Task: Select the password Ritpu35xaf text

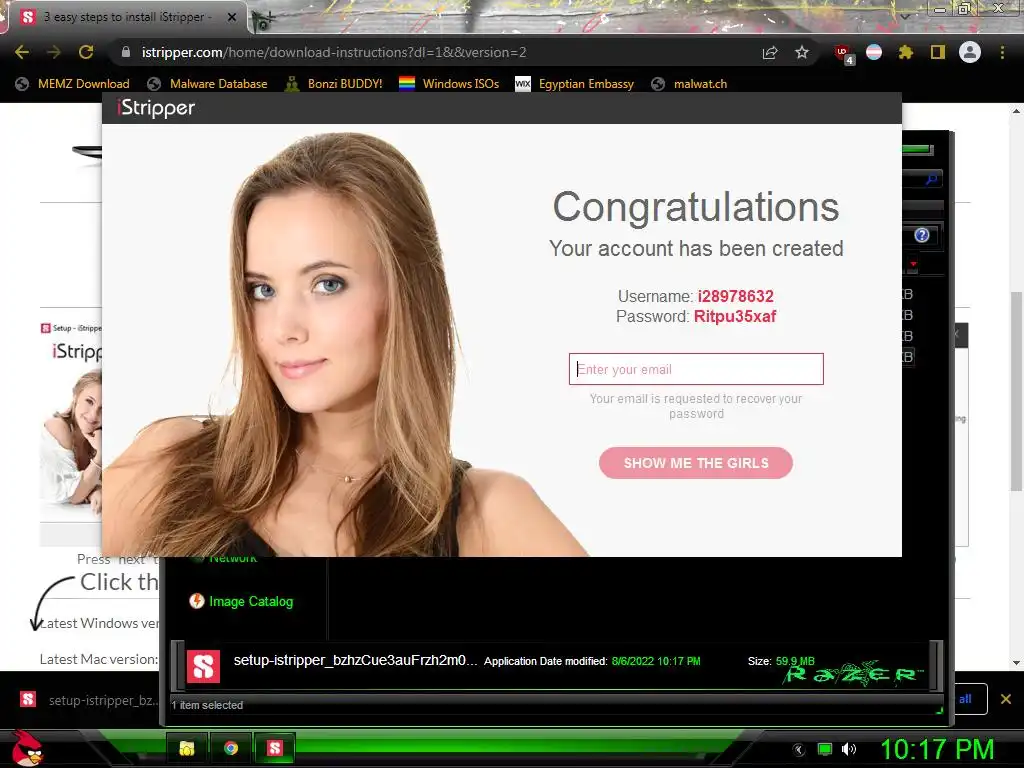Action: (735, 317)
